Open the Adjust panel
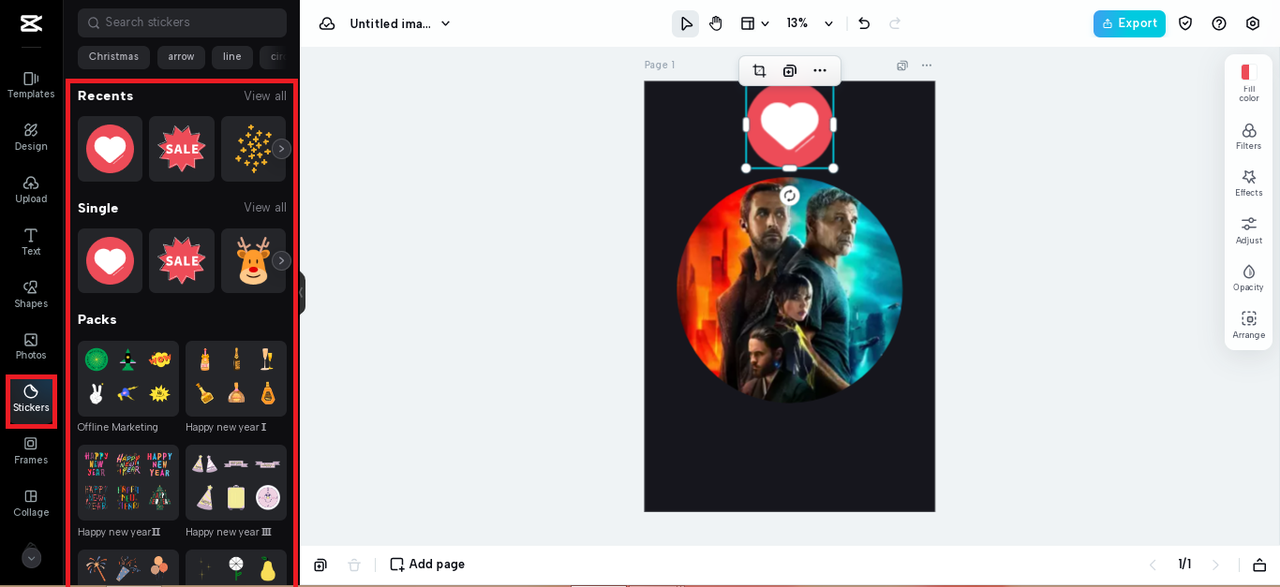The width and height of the screenshot is (1280, 587). [x=1248, y=231]
